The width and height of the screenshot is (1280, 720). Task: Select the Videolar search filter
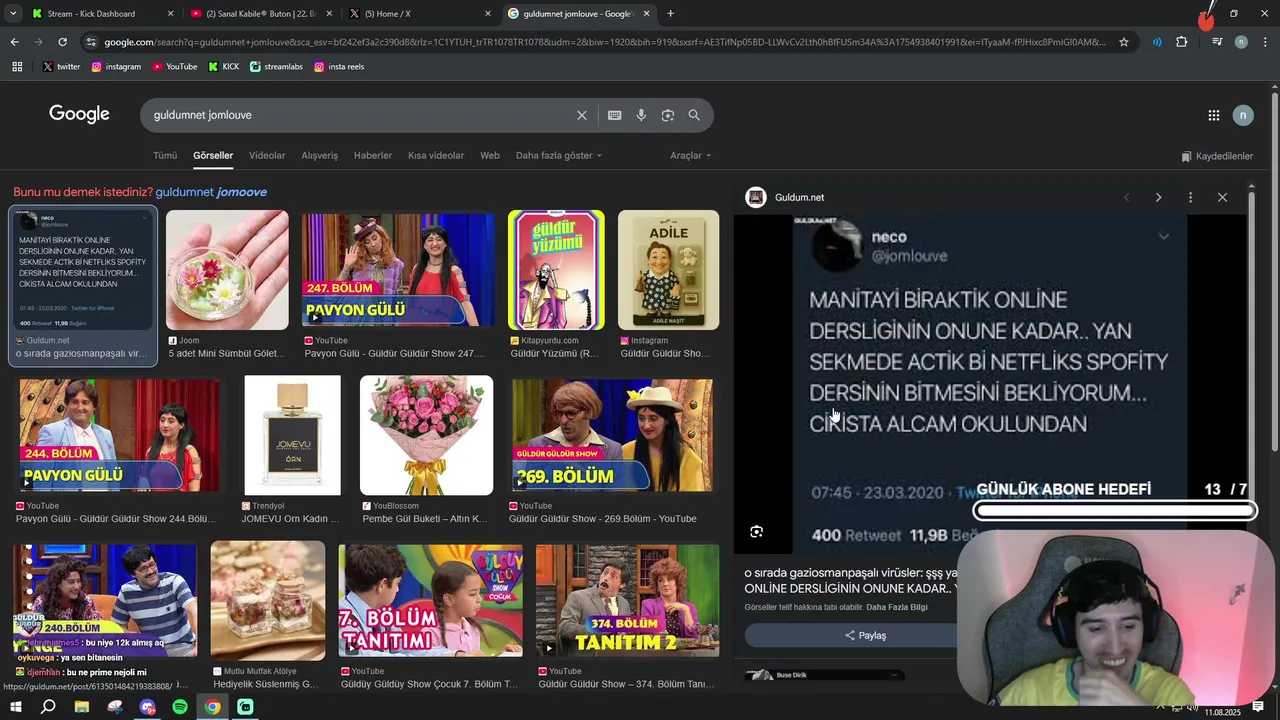point(267,156)
